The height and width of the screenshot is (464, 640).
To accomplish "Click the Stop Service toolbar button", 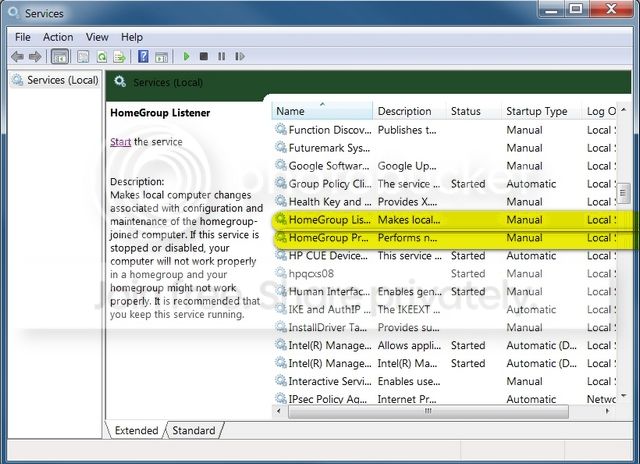I will [x=204, y=56].
